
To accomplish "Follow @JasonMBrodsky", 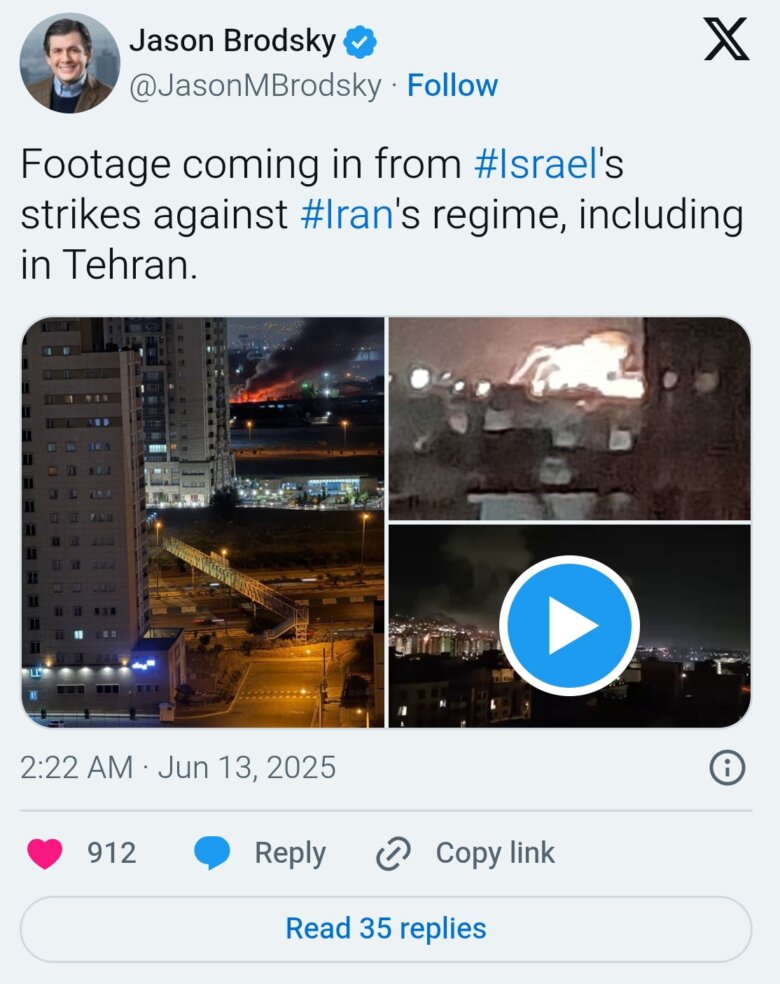I will coord(452,85).
